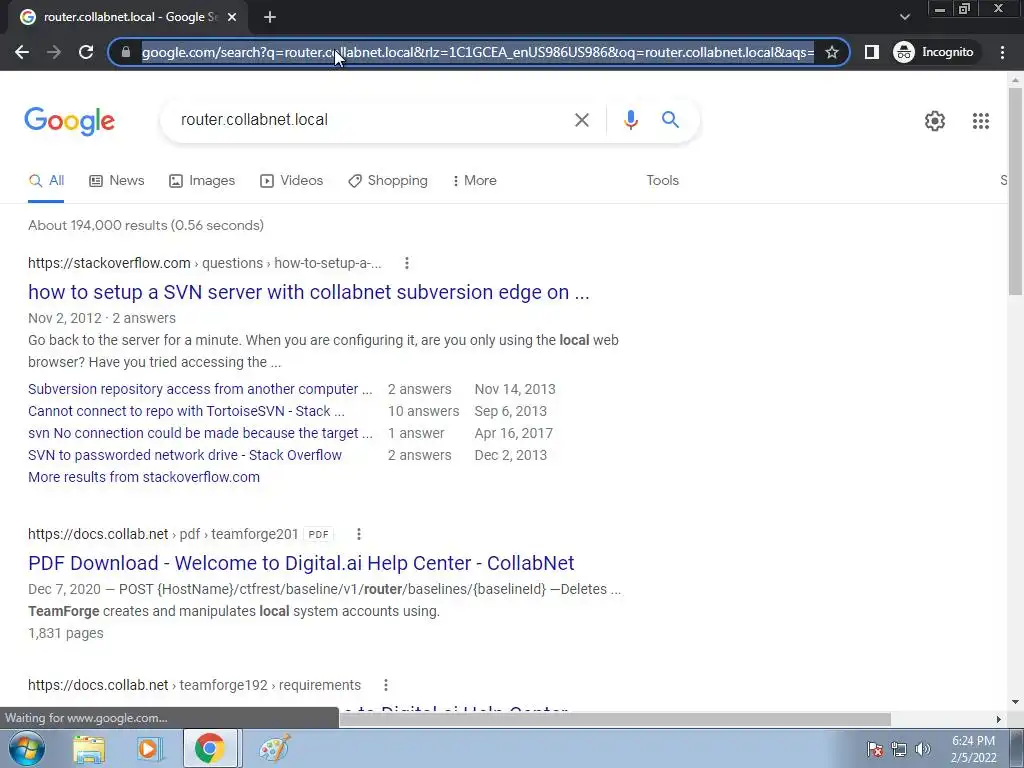Switch to the Images tab

202,181
